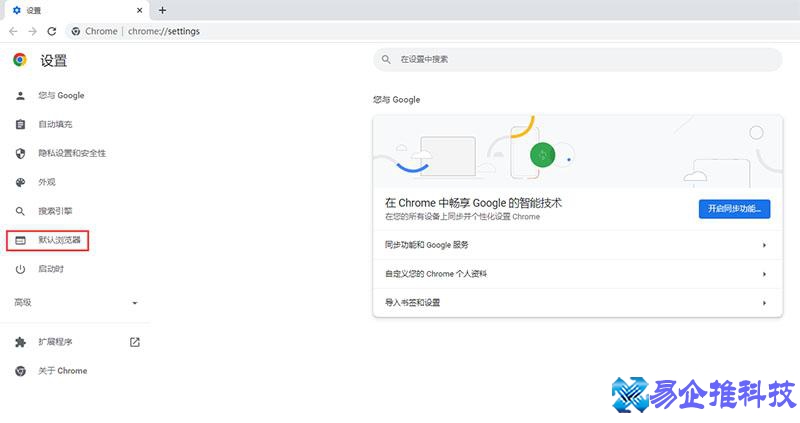Open a new tab with plus button
This screenshot has height=423, width=800.
pos(162,10)
